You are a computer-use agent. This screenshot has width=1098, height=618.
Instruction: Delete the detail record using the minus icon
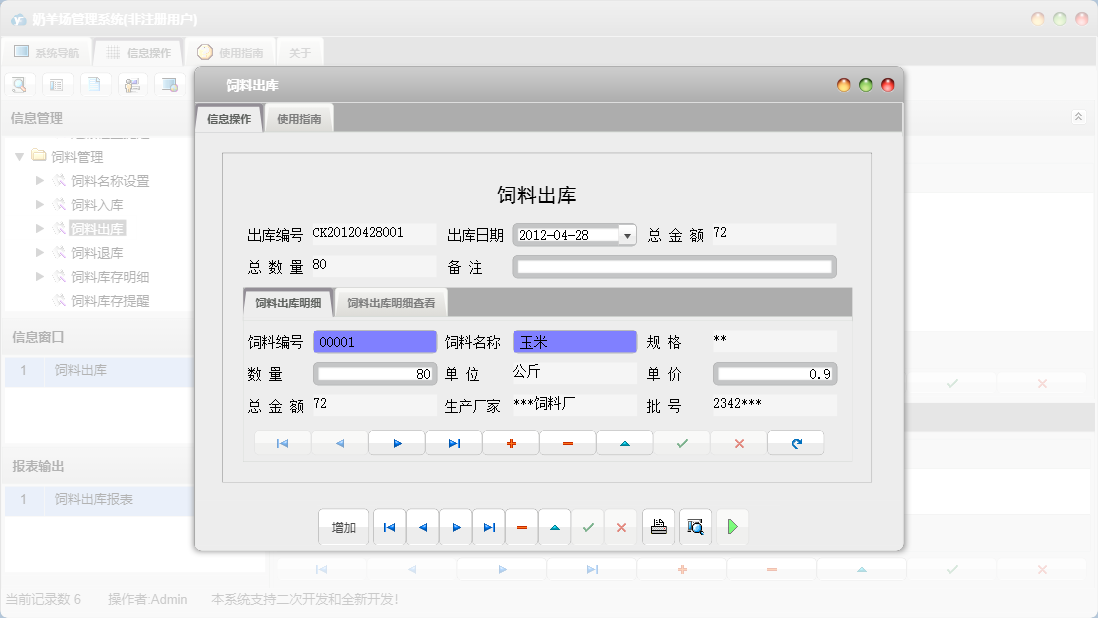(x=567, y=442)
